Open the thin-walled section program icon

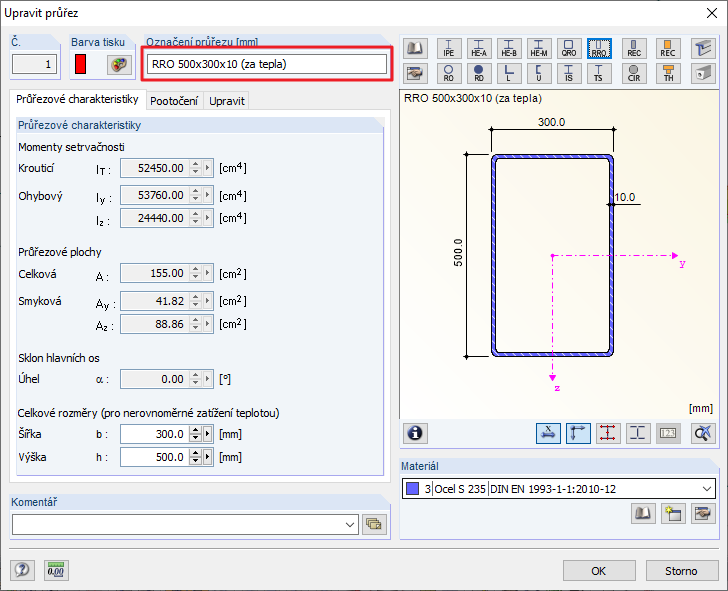(702, 48)
